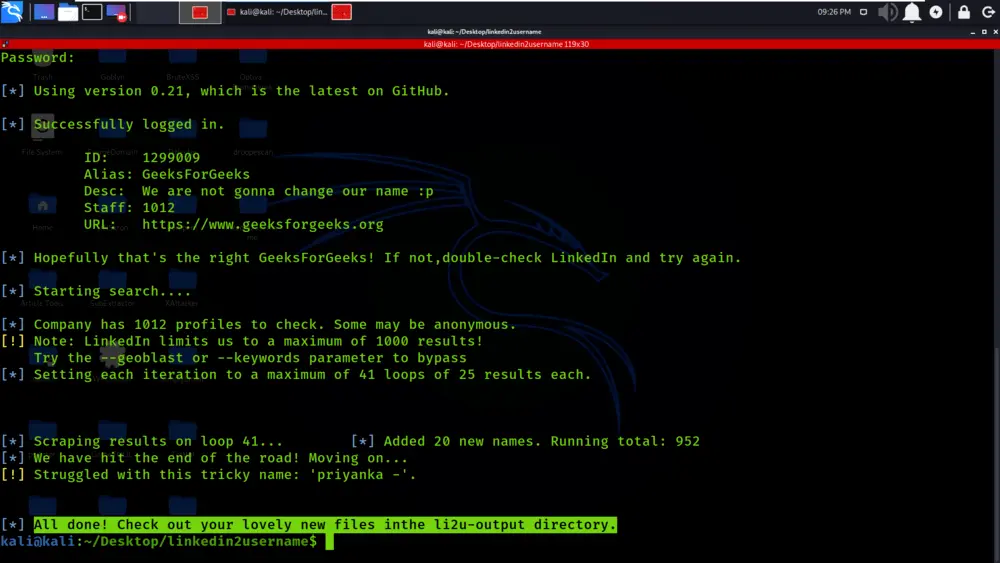
Task: Click the terminal vertical scrollbar
Action: (x=996, y=306)
